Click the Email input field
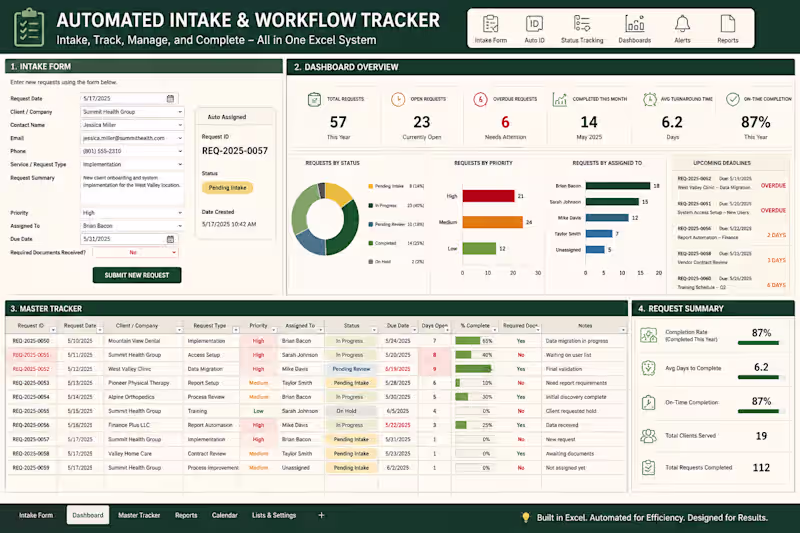 coord(132,138)
